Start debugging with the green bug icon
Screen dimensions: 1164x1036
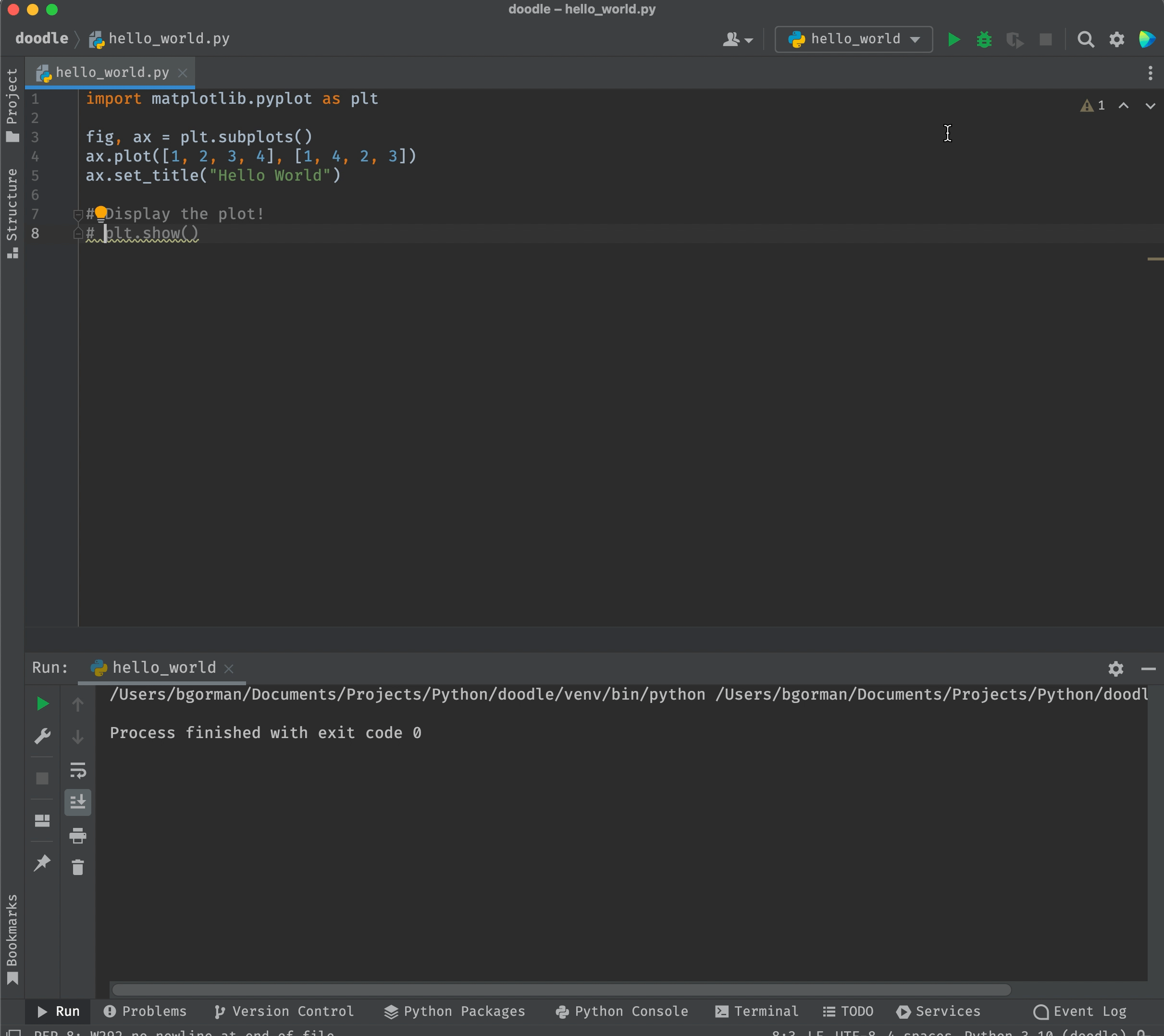point(984,39)
